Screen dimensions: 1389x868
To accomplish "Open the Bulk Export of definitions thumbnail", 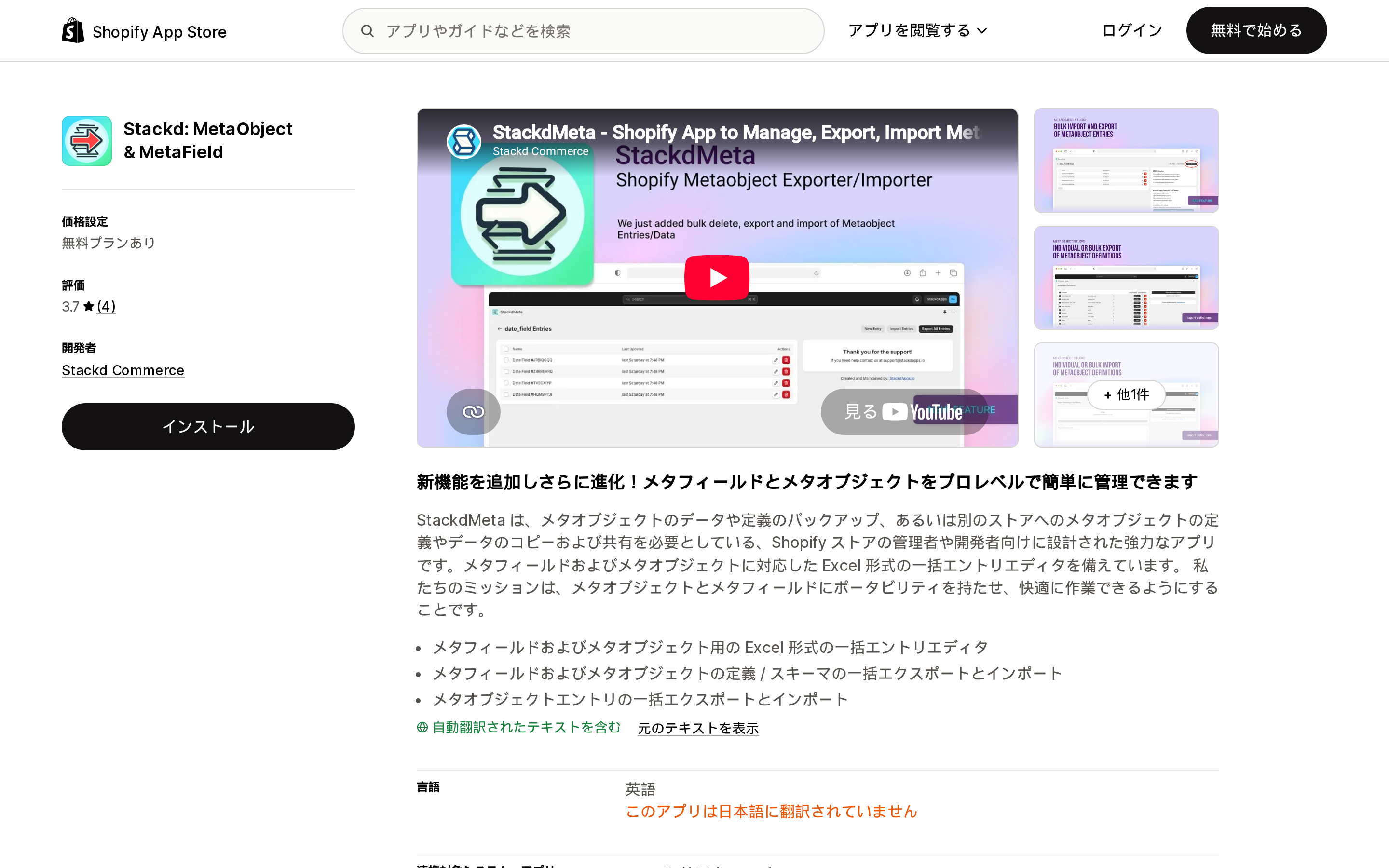I will [1126, 278].
